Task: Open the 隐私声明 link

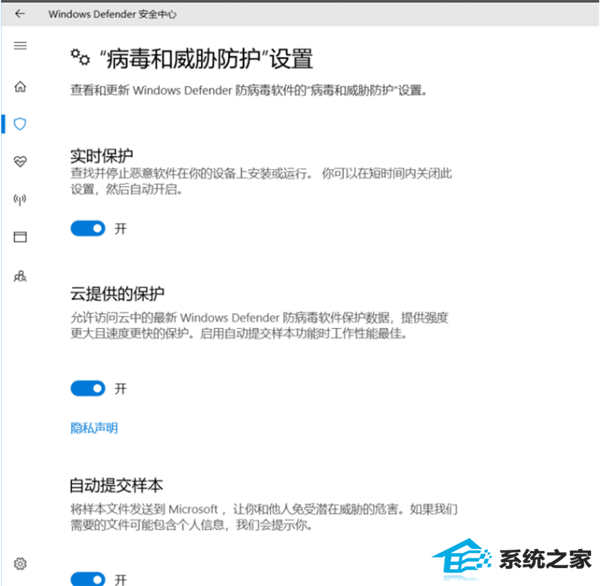Action: 94,428
